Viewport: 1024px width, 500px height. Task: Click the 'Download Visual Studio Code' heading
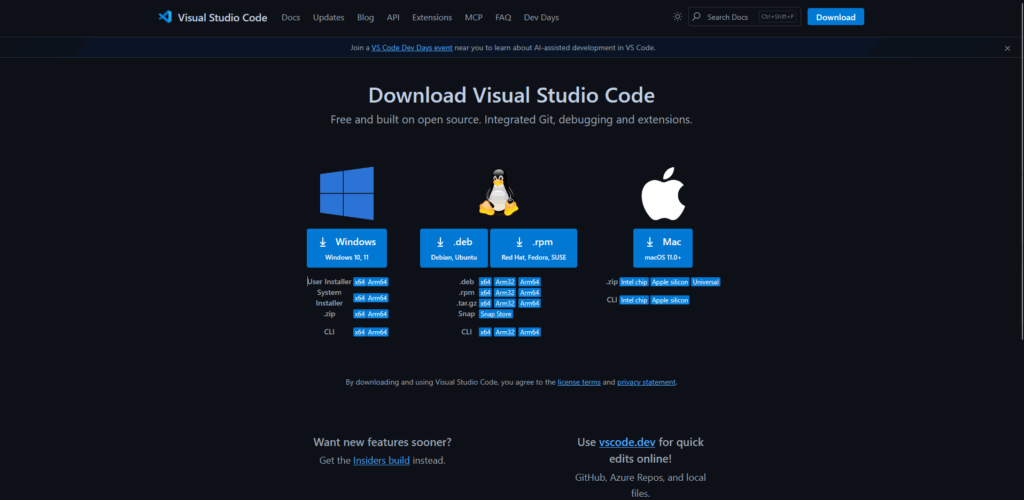[x=511, y=95]
